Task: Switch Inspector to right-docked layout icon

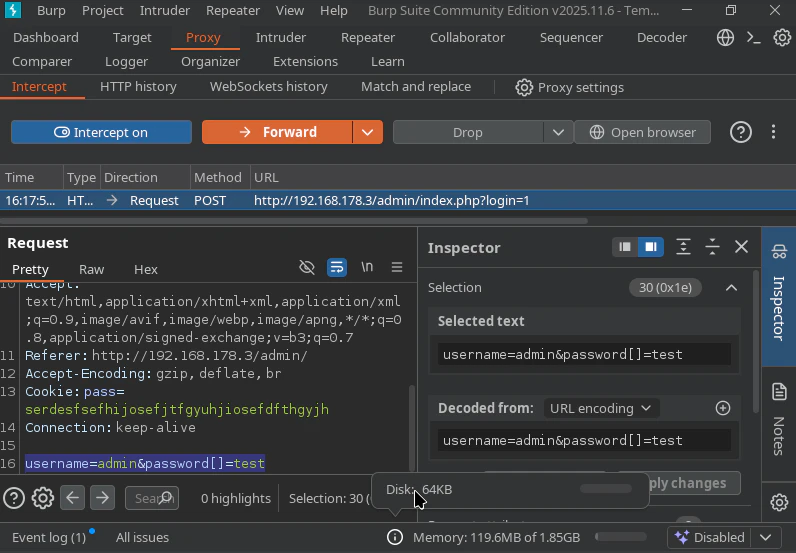Action: point(651,247)
